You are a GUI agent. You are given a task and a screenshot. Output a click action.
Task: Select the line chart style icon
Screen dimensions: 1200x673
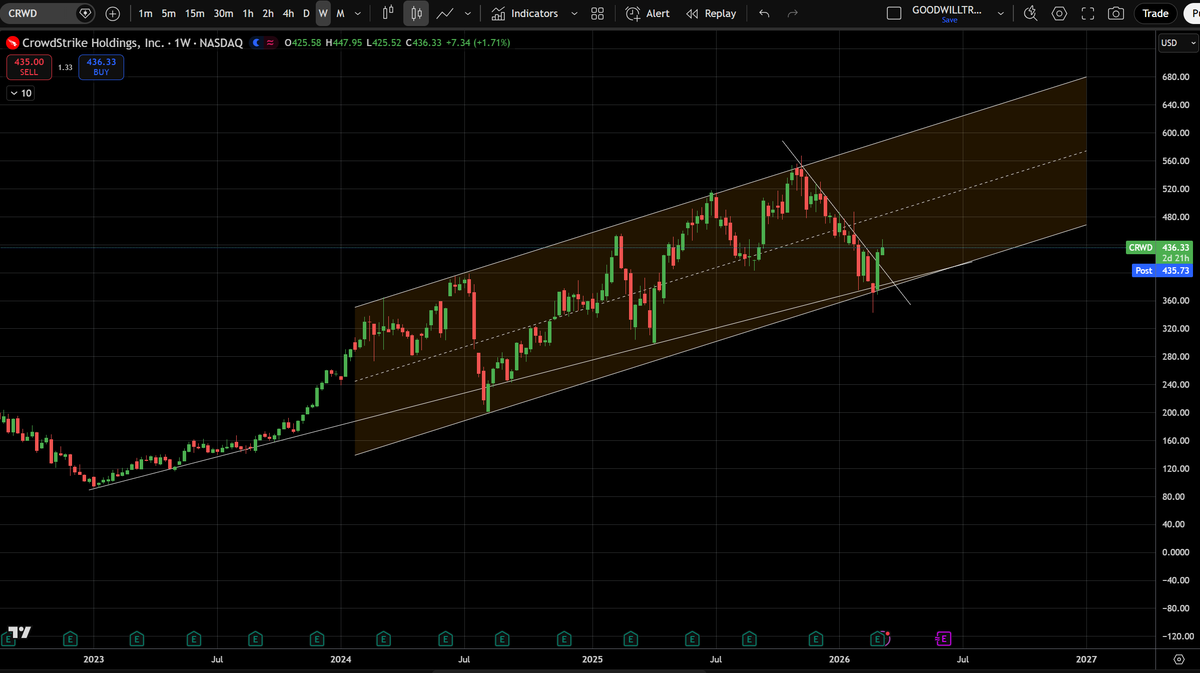[446, 13]
